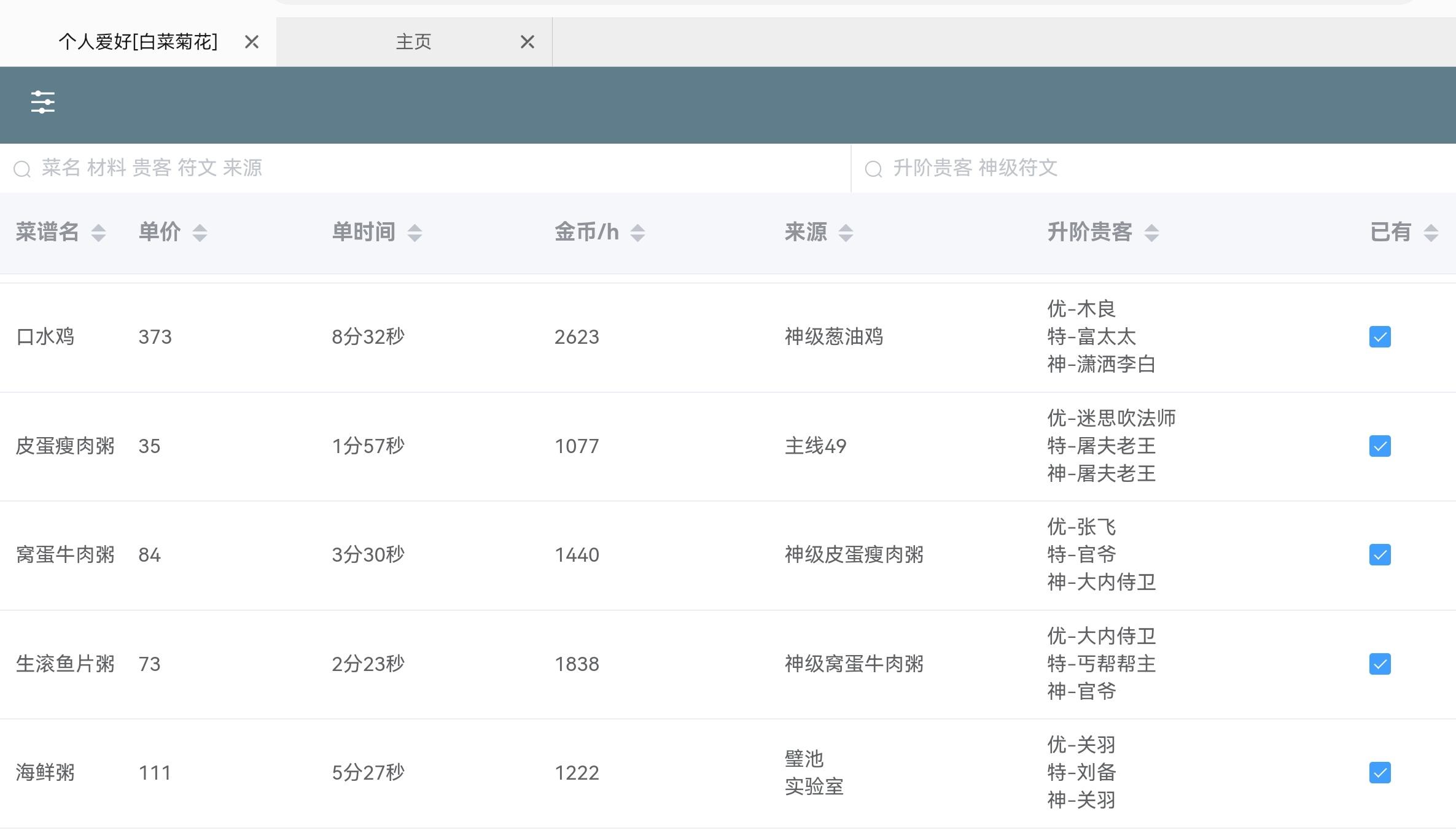Image resolution: width=1456 pixels, height=830 pixels.
Task: Click price 111 for 海鲜粥
Action: click(155, 773)
